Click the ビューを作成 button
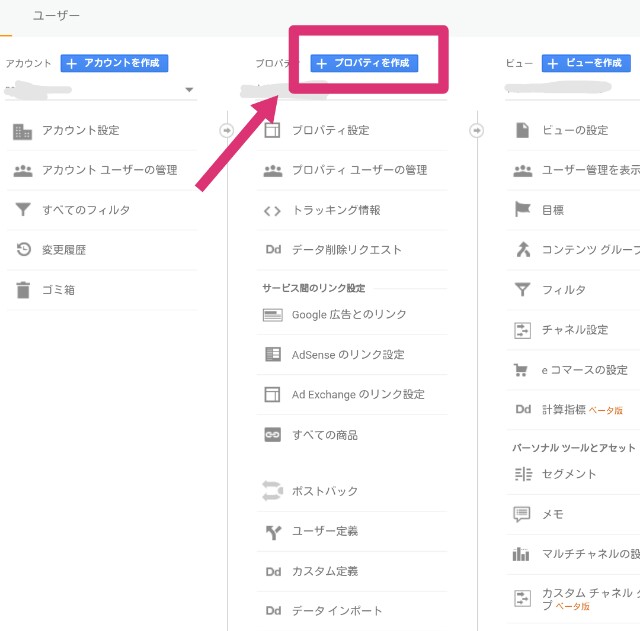640x631 pixels. (x=586, y=63)
